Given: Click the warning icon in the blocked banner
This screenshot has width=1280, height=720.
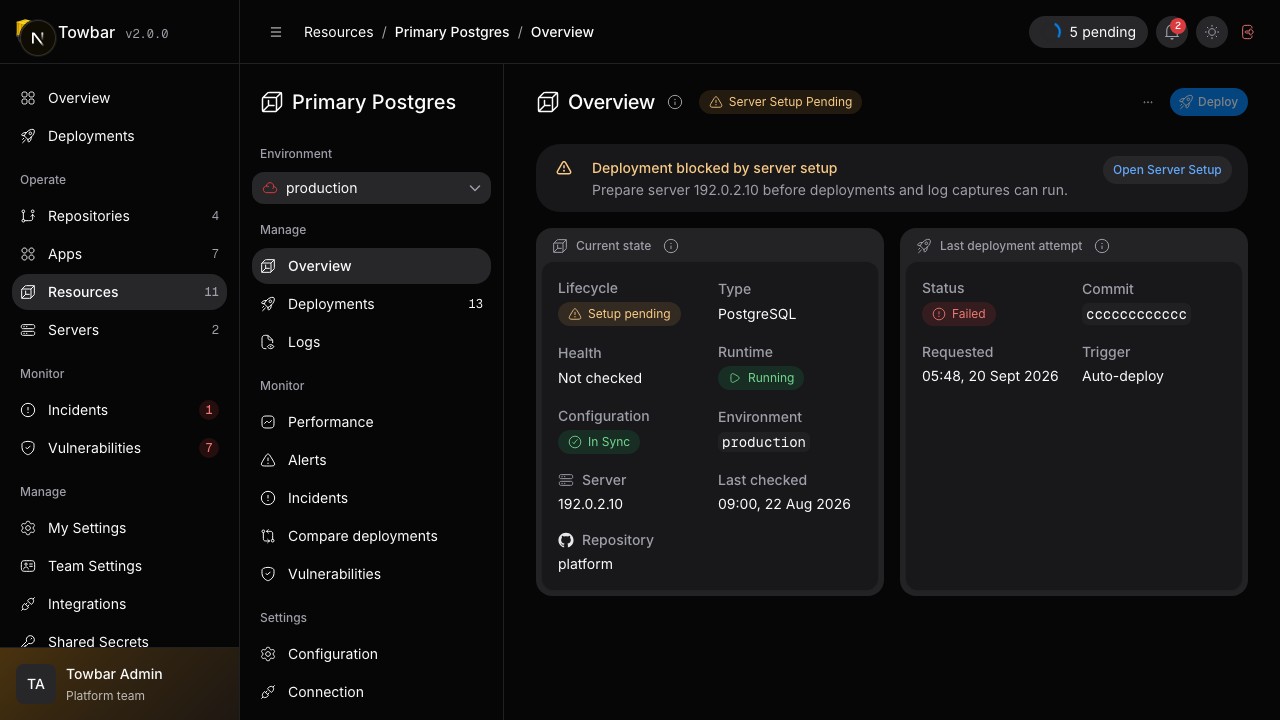Looking at the screenshot, I should pyautogui.click(x=564, y=169).
